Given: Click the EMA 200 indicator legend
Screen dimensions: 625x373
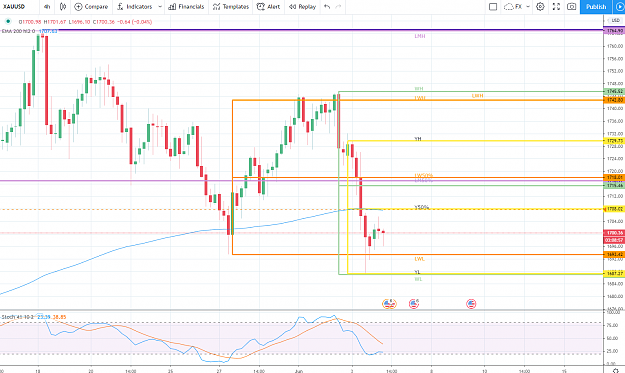Looking at the screenshot, I should 29,31.
